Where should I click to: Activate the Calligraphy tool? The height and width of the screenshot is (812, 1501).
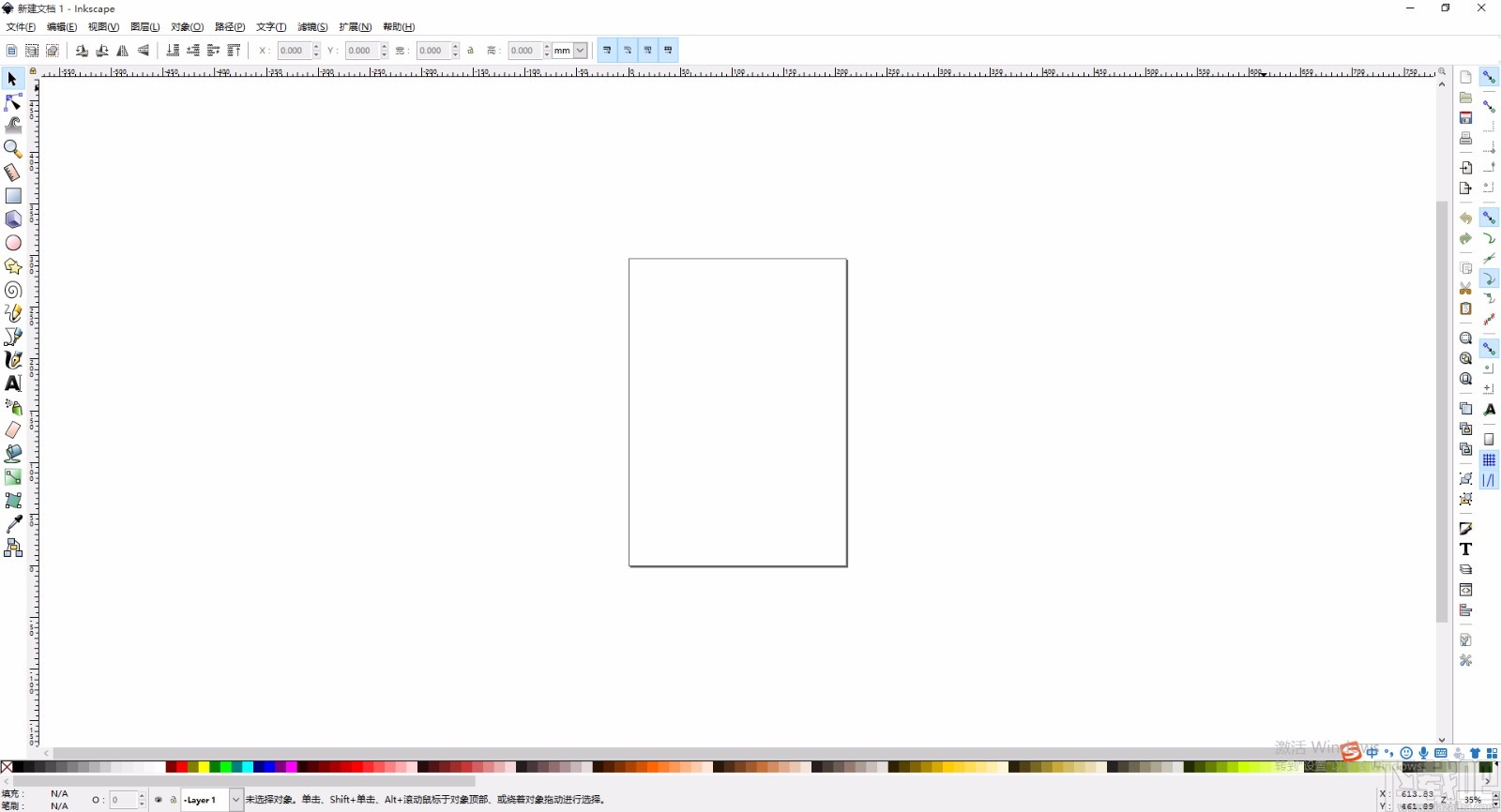tap(13, 360)
